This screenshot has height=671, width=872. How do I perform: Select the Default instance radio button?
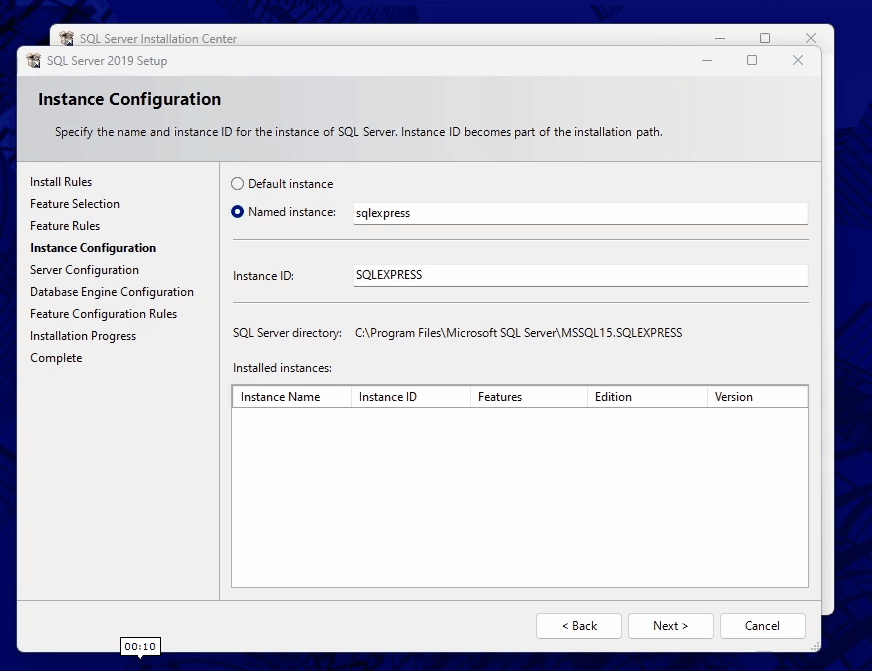[237, 184]
